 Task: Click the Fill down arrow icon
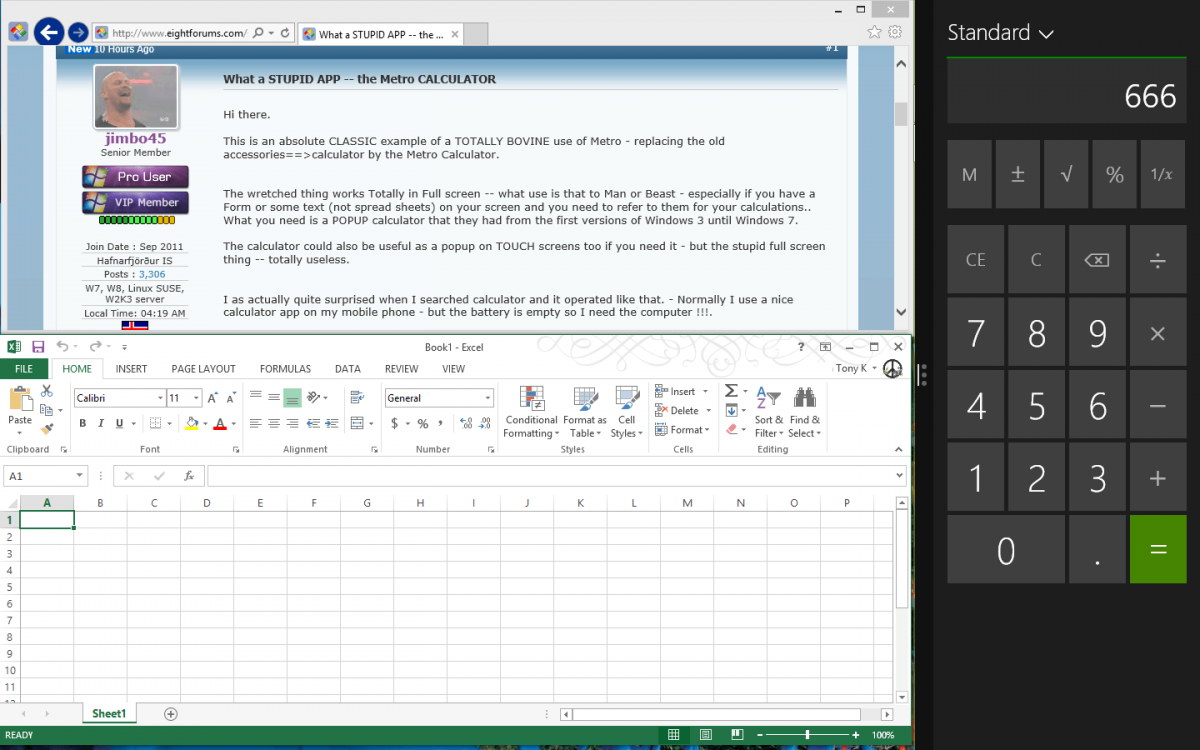click(x=731, y=410)
